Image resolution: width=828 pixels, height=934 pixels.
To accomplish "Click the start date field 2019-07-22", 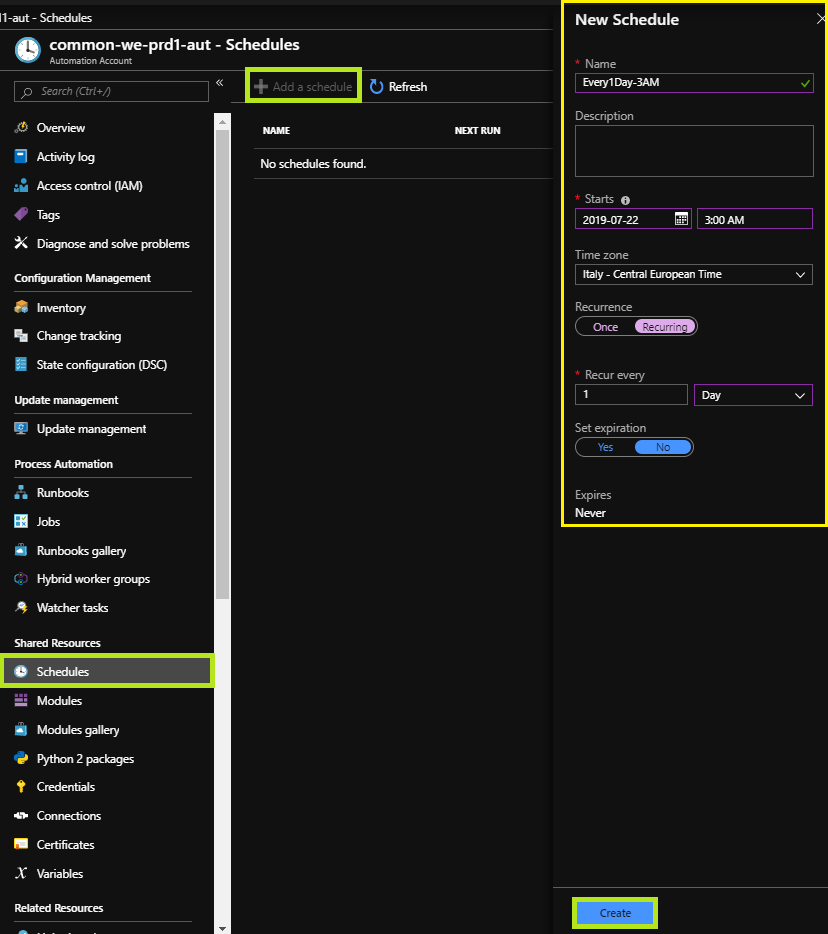I will (x=633, y=219).
